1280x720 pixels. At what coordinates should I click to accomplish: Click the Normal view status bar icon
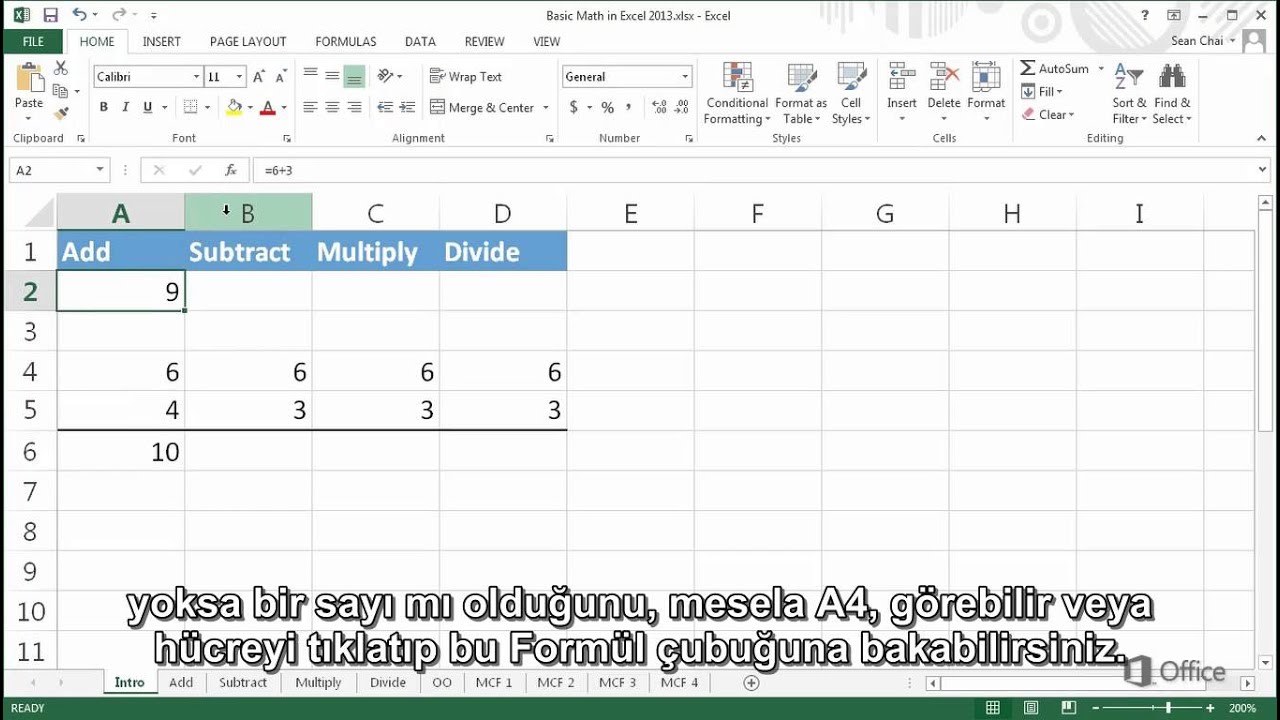993,708
